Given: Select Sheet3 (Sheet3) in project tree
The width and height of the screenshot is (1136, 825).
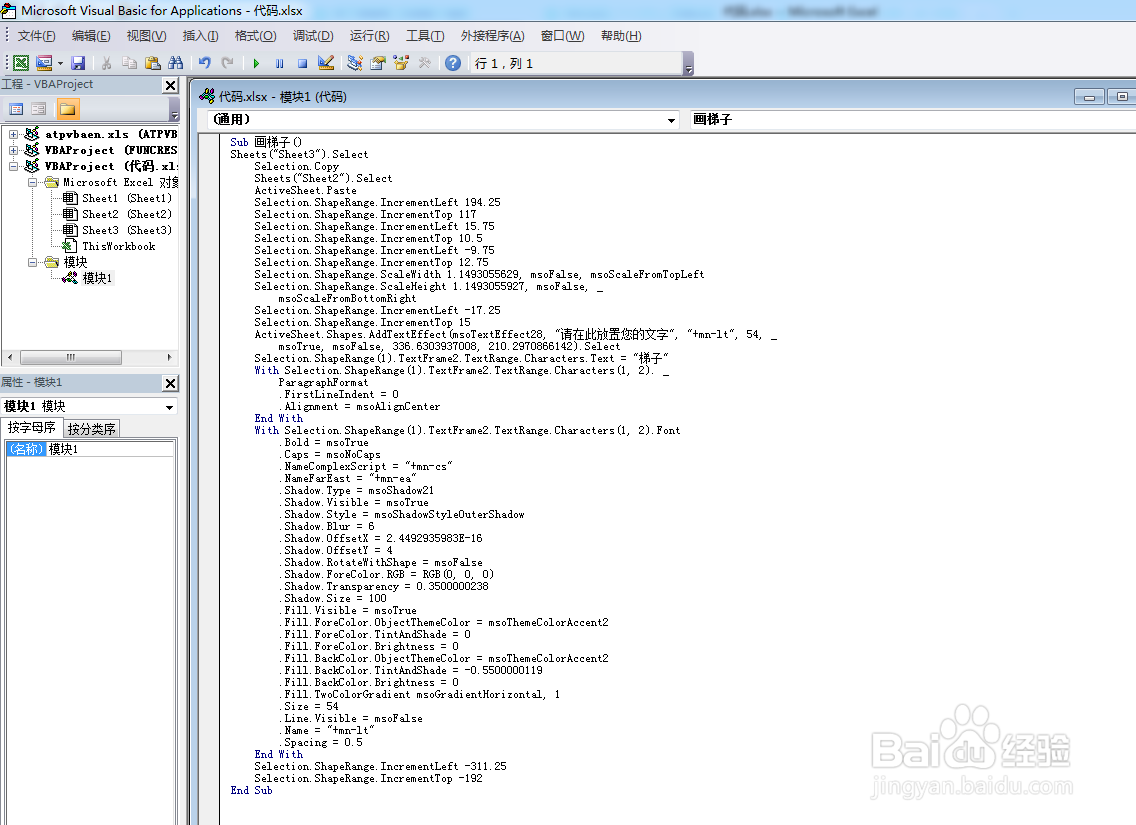Looking at the screenshot, I should 127,230.
